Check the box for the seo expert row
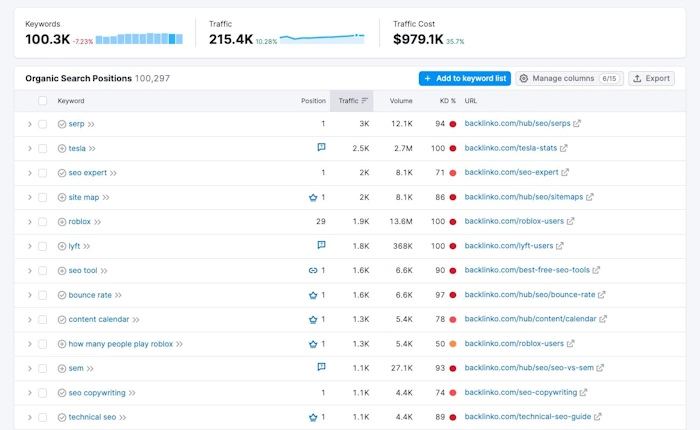The height and width of the screenshot is (430, 700). (x=42, y=173)
